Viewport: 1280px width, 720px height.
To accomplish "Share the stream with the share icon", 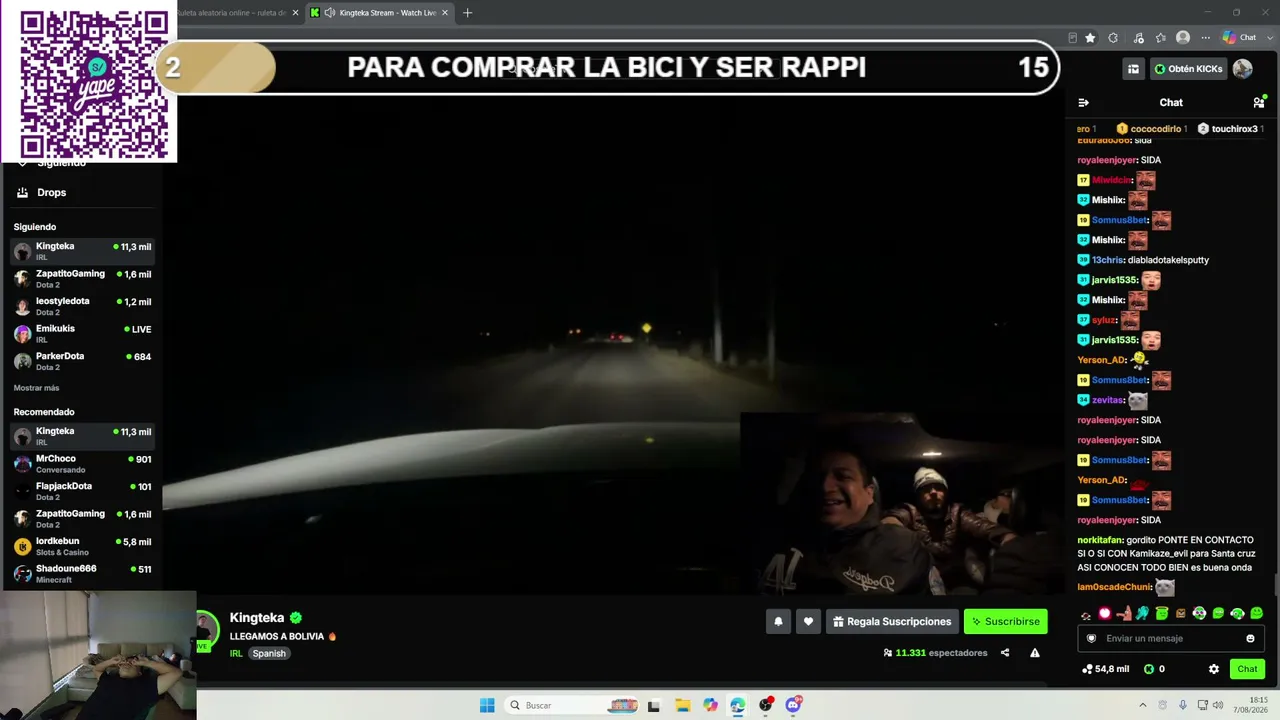I will point(1005,653).
